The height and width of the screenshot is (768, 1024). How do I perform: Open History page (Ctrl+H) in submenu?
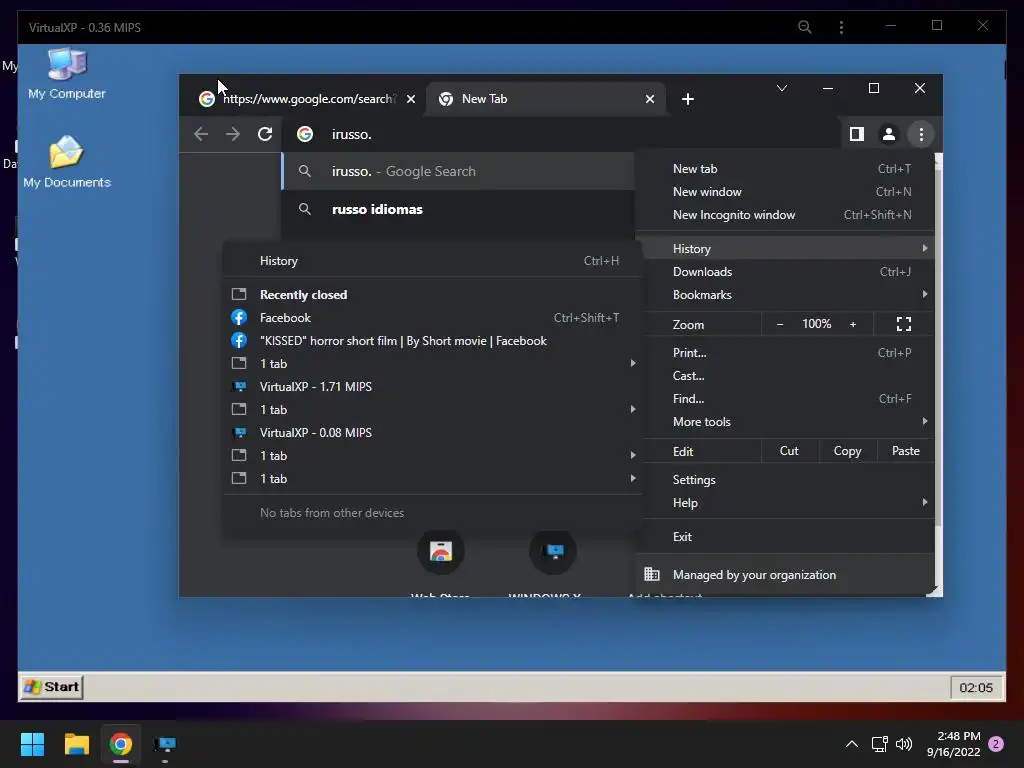[x=432, y=261]
